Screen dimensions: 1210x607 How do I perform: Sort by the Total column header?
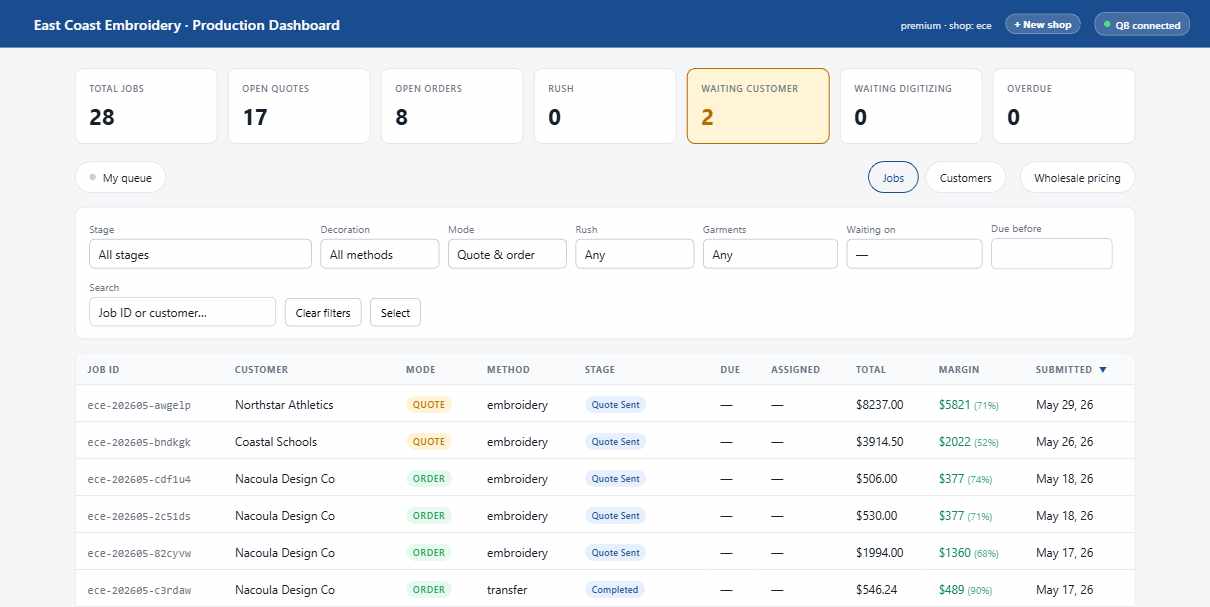tap(871, 370)
